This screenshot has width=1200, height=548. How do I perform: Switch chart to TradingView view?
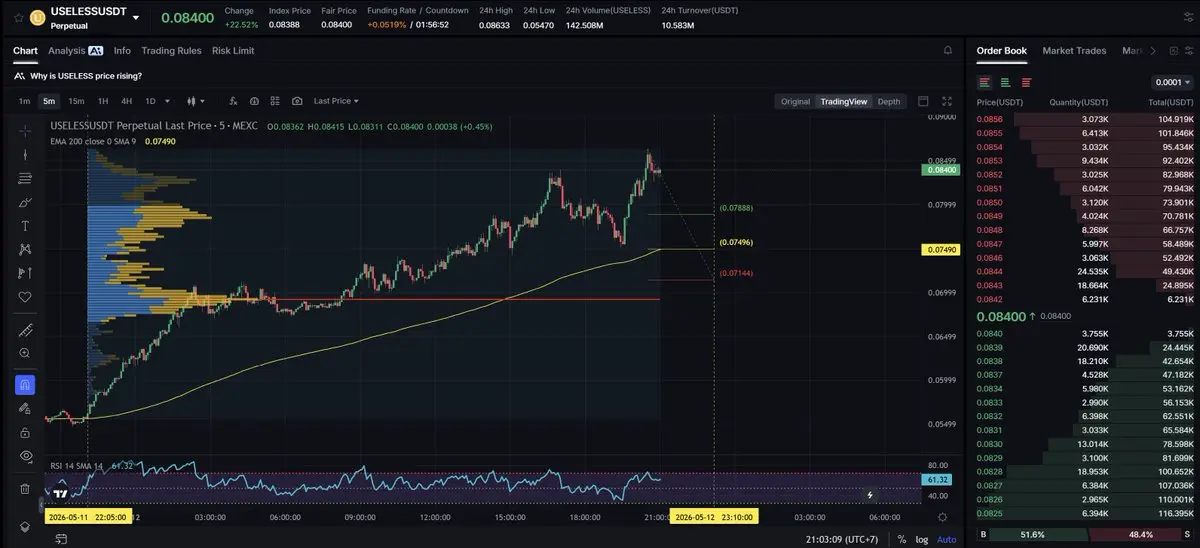pyautogui.click(x=843, y=101)
